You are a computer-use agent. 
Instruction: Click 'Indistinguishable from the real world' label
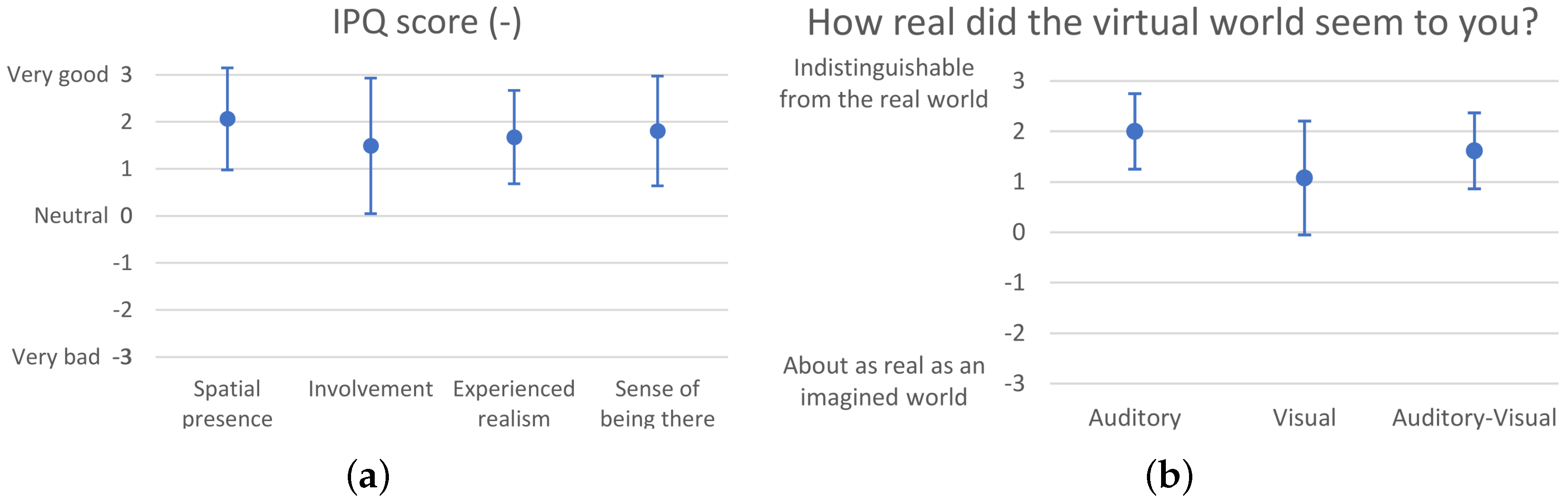[883, 83]
